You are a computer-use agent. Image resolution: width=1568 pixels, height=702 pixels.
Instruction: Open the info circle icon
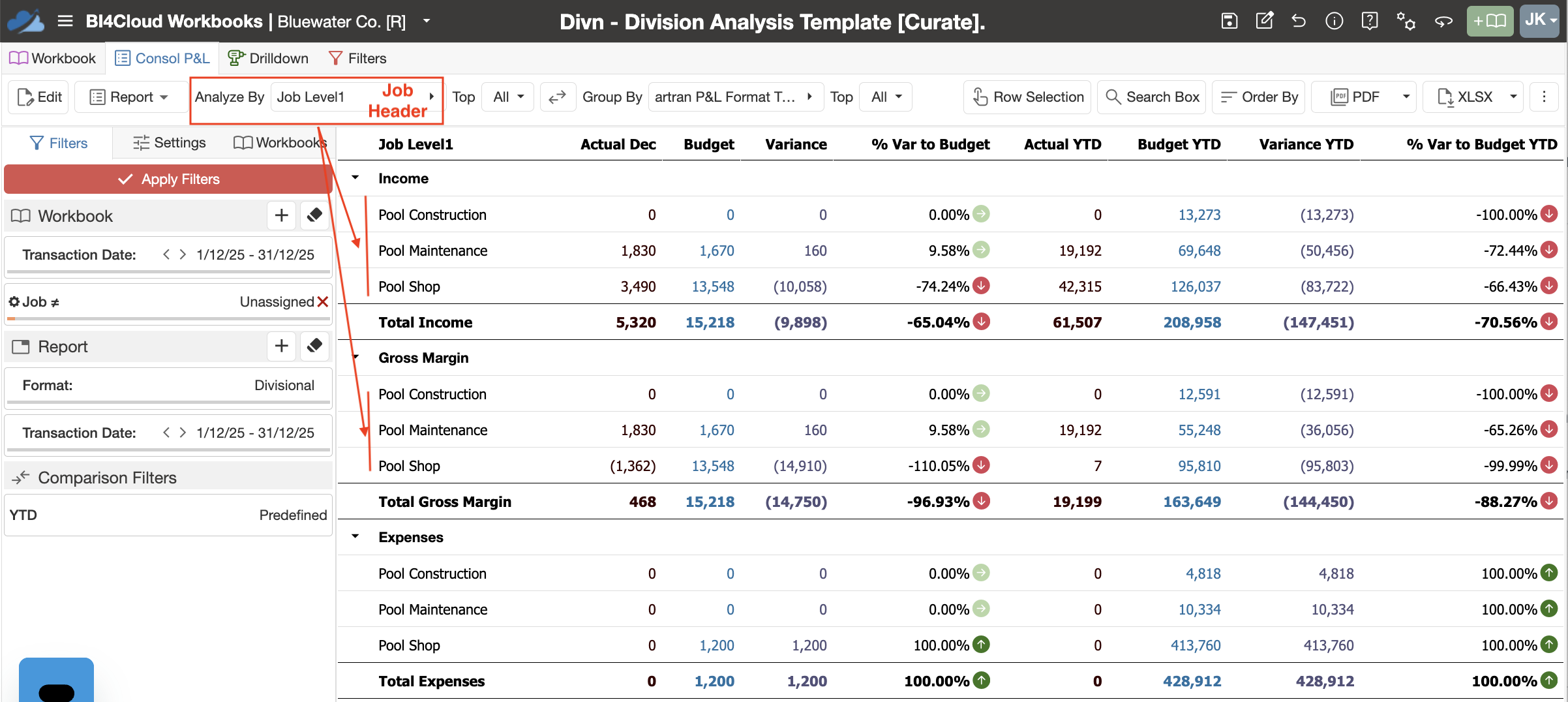1334,21
